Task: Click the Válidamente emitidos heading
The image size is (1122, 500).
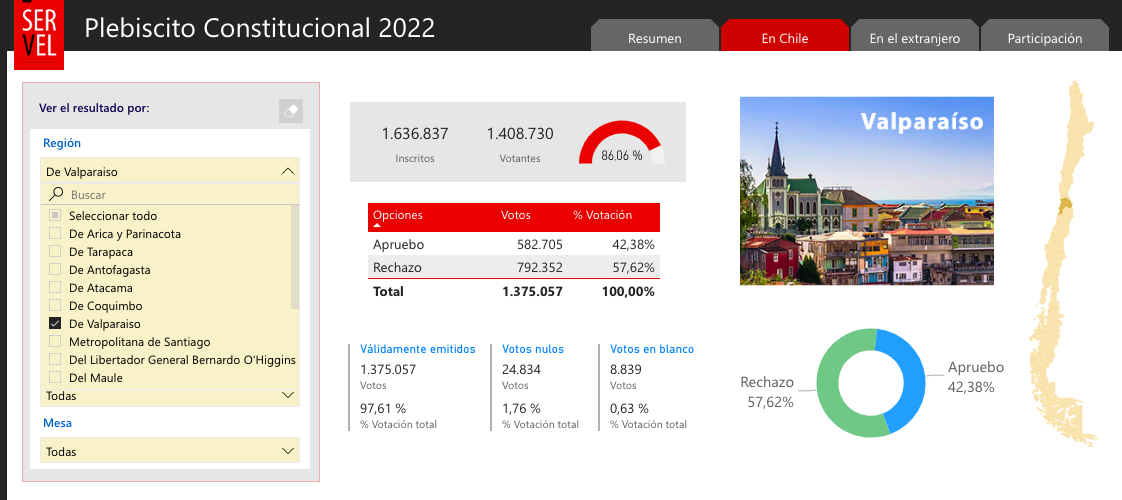Action: coord(418,349)
